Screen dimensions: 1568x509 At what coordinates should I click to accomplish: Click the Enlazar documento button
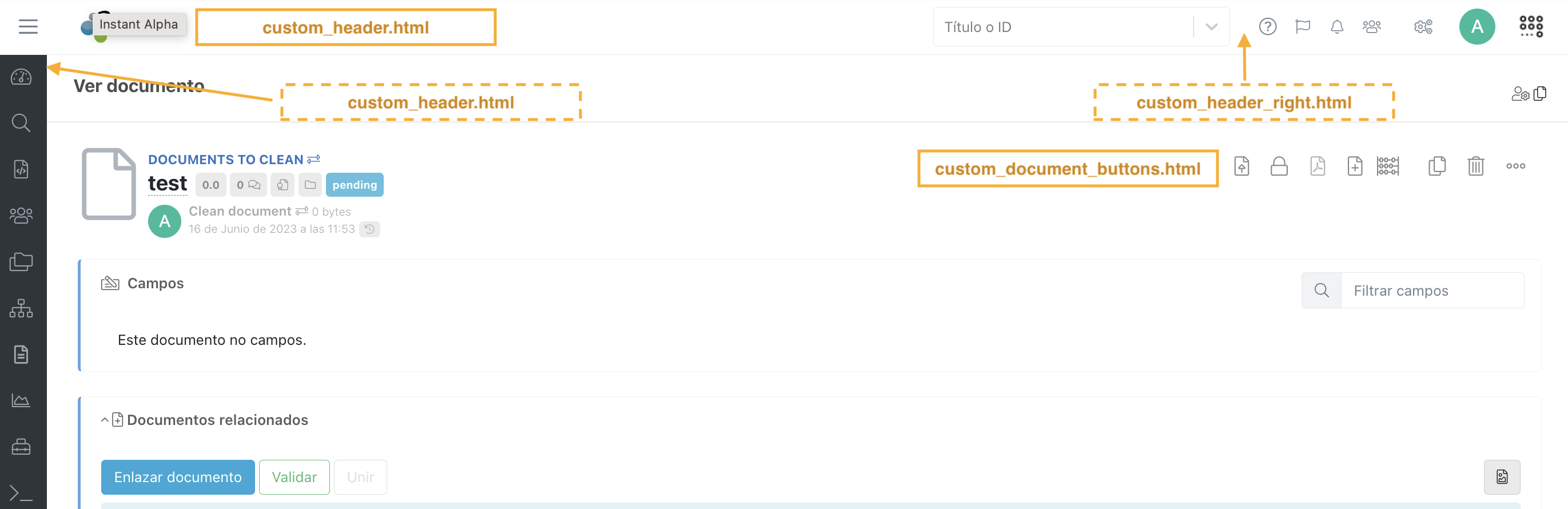click(177, 478)
